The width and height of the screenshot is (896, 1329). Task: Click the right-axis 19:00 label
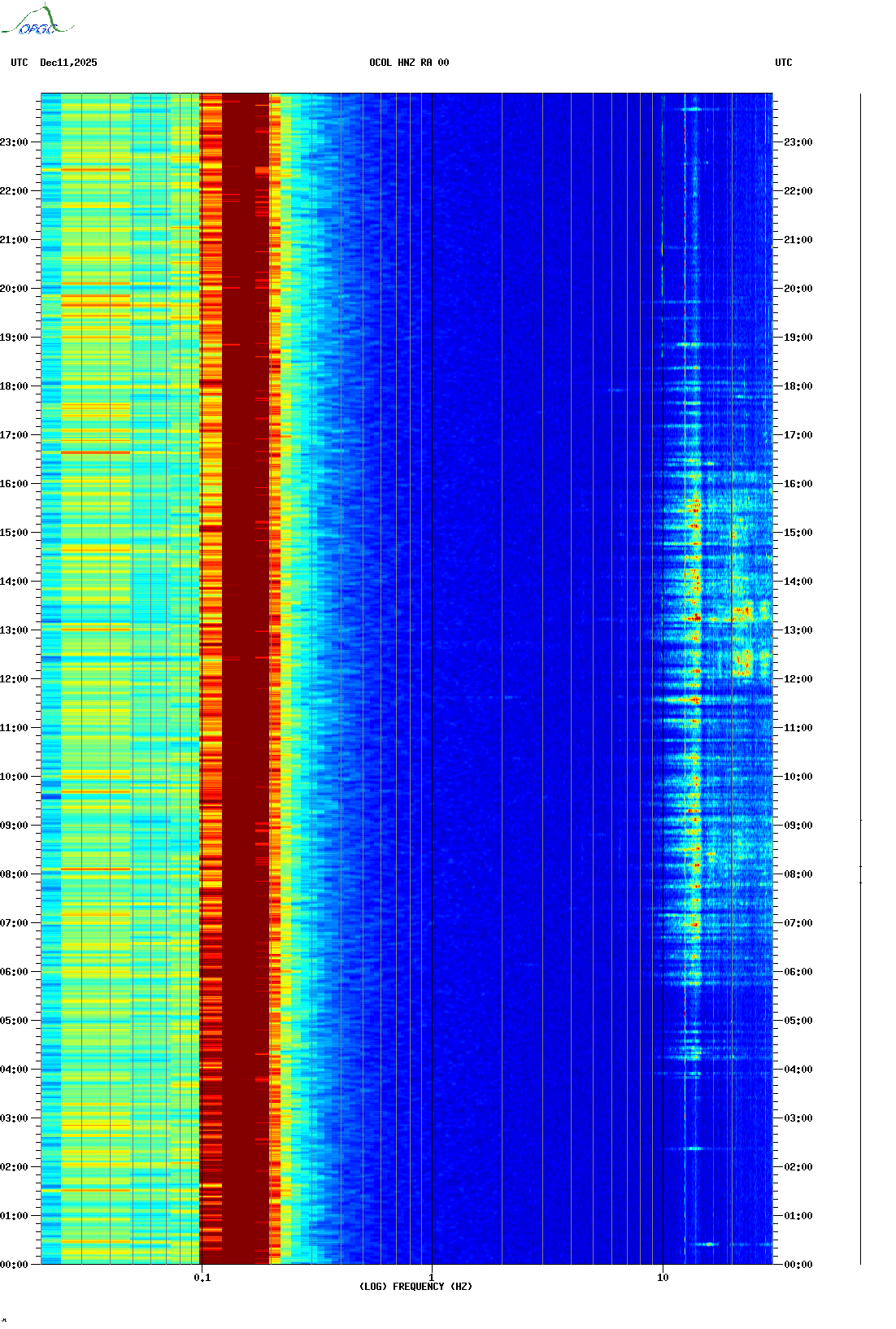(798, 338)
